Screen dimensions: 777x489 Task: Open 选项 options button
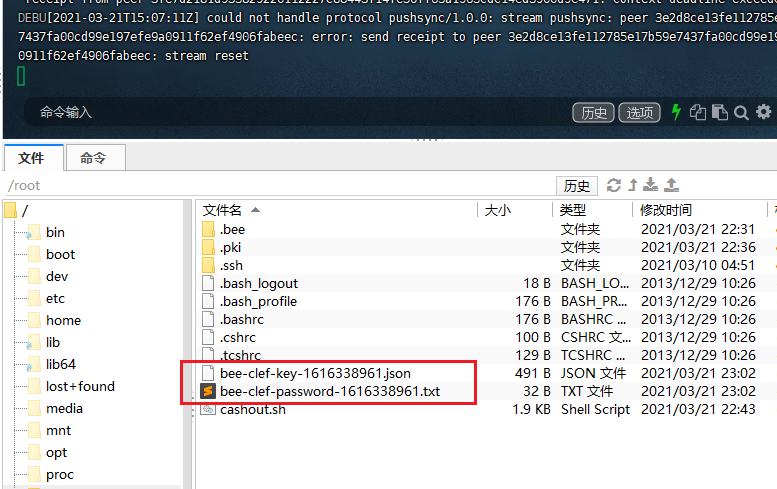pos(640,113)
